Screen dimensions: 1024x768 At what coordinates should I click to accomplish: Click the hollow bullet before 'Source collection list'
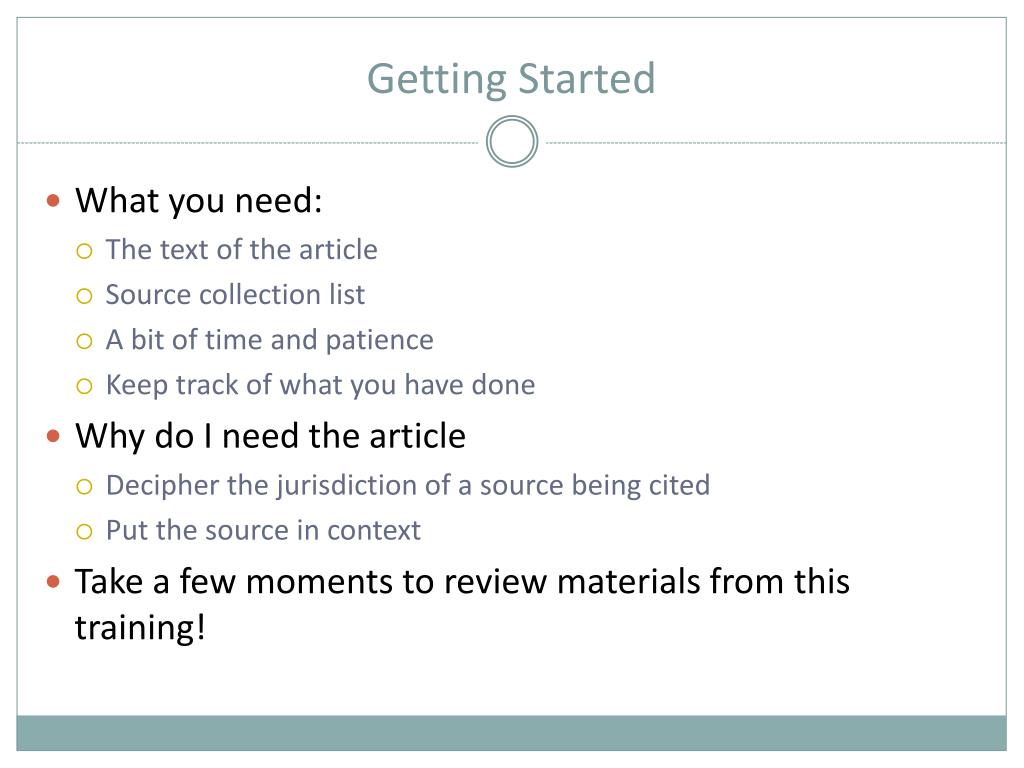(84, 296)
